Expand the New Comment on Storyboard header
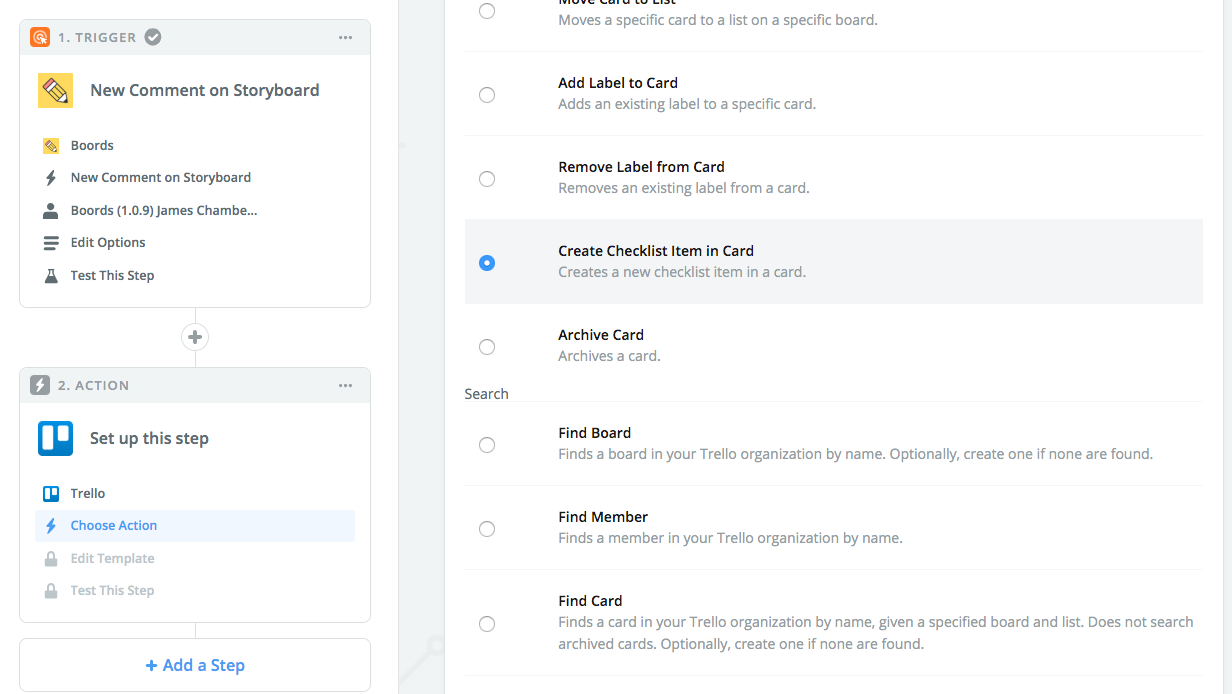1232x694 pixels. click(204, 90)
